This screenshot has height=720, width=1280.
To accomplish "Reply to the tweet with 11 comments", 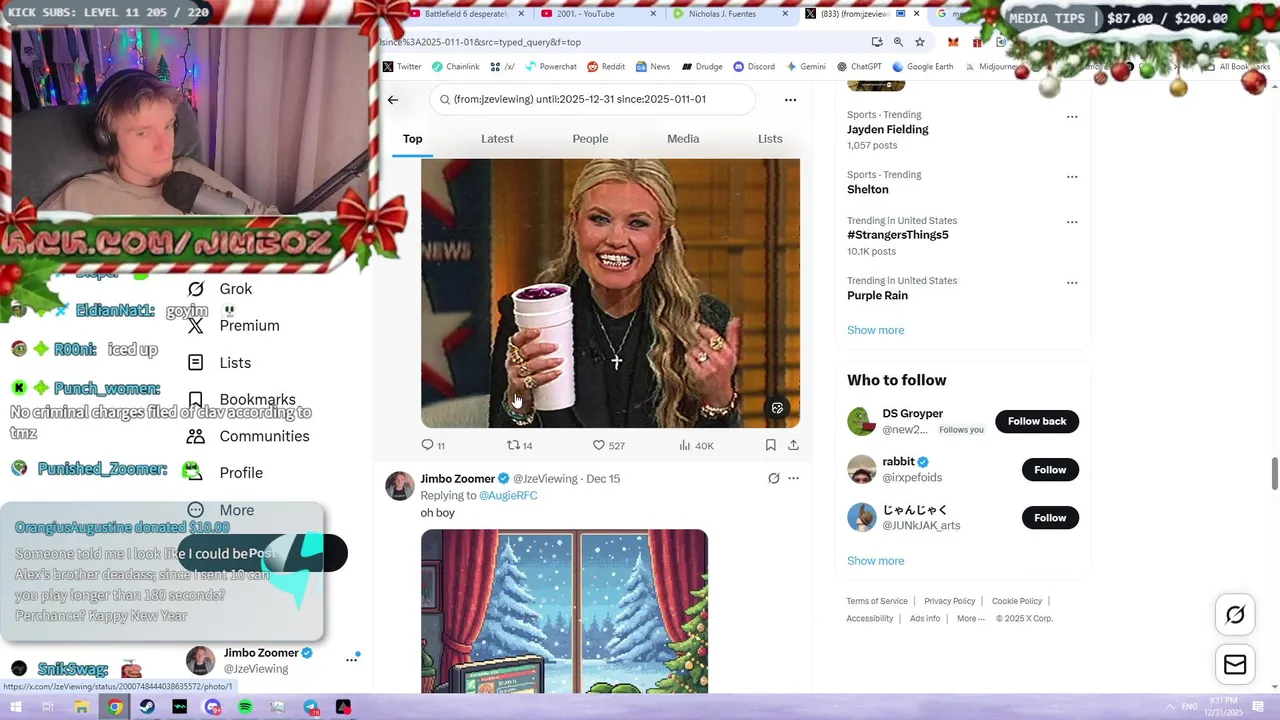I will [x=433, y=445].
